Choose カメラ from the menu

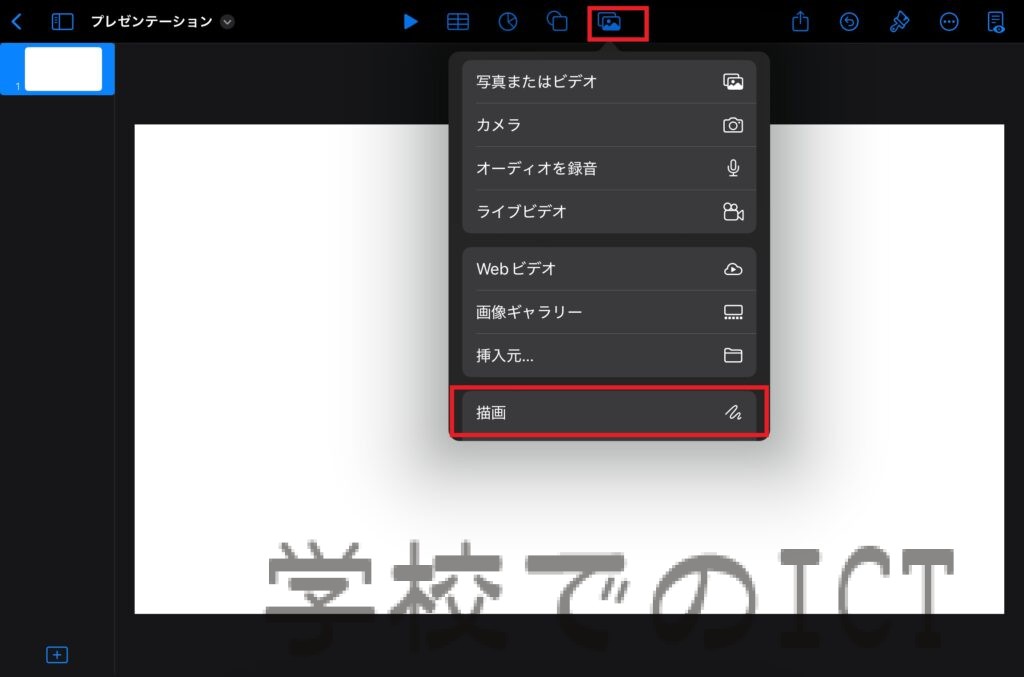[x=609, y=125]
